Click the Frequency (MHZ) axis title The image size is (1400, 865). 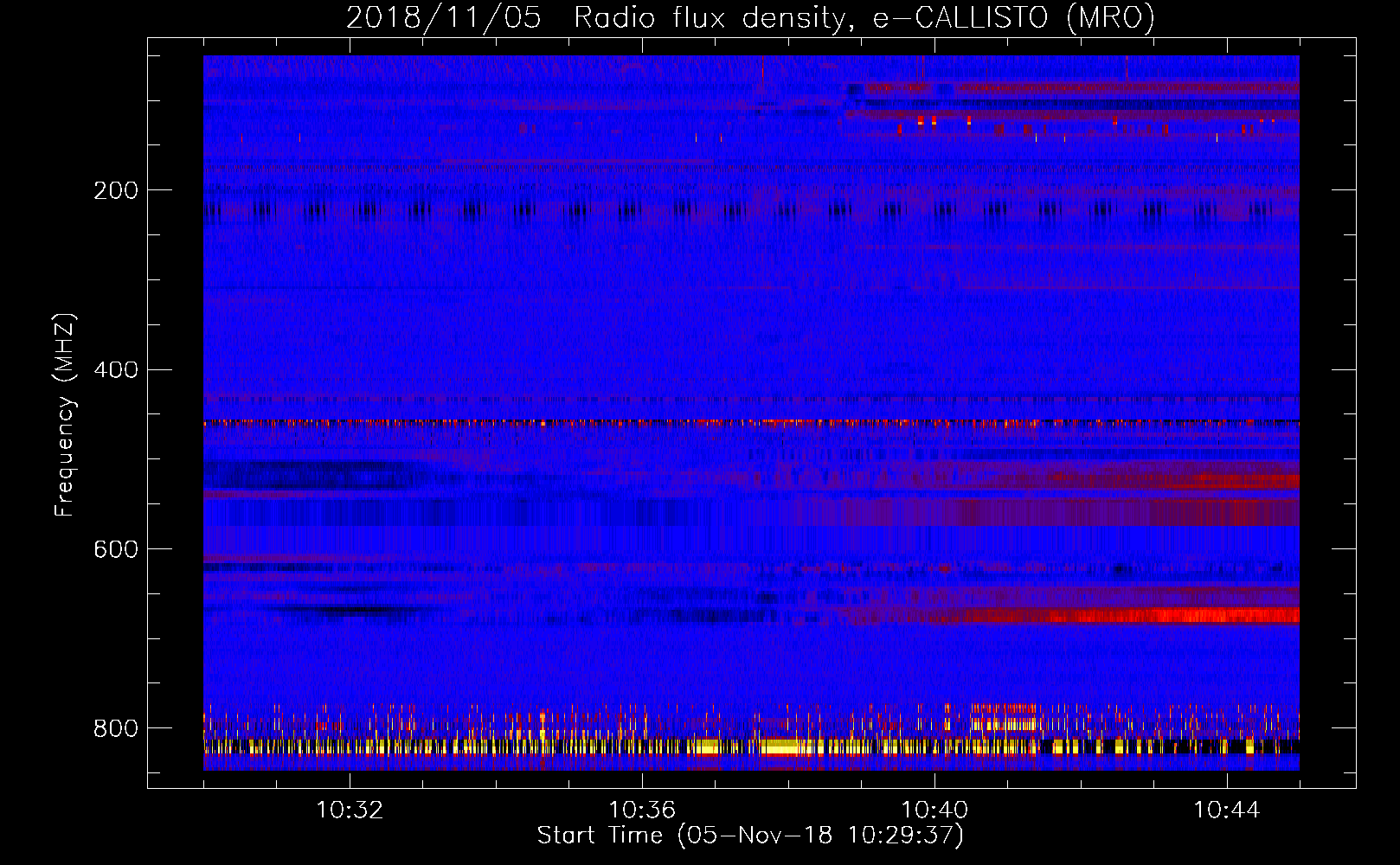coord(65,415)
